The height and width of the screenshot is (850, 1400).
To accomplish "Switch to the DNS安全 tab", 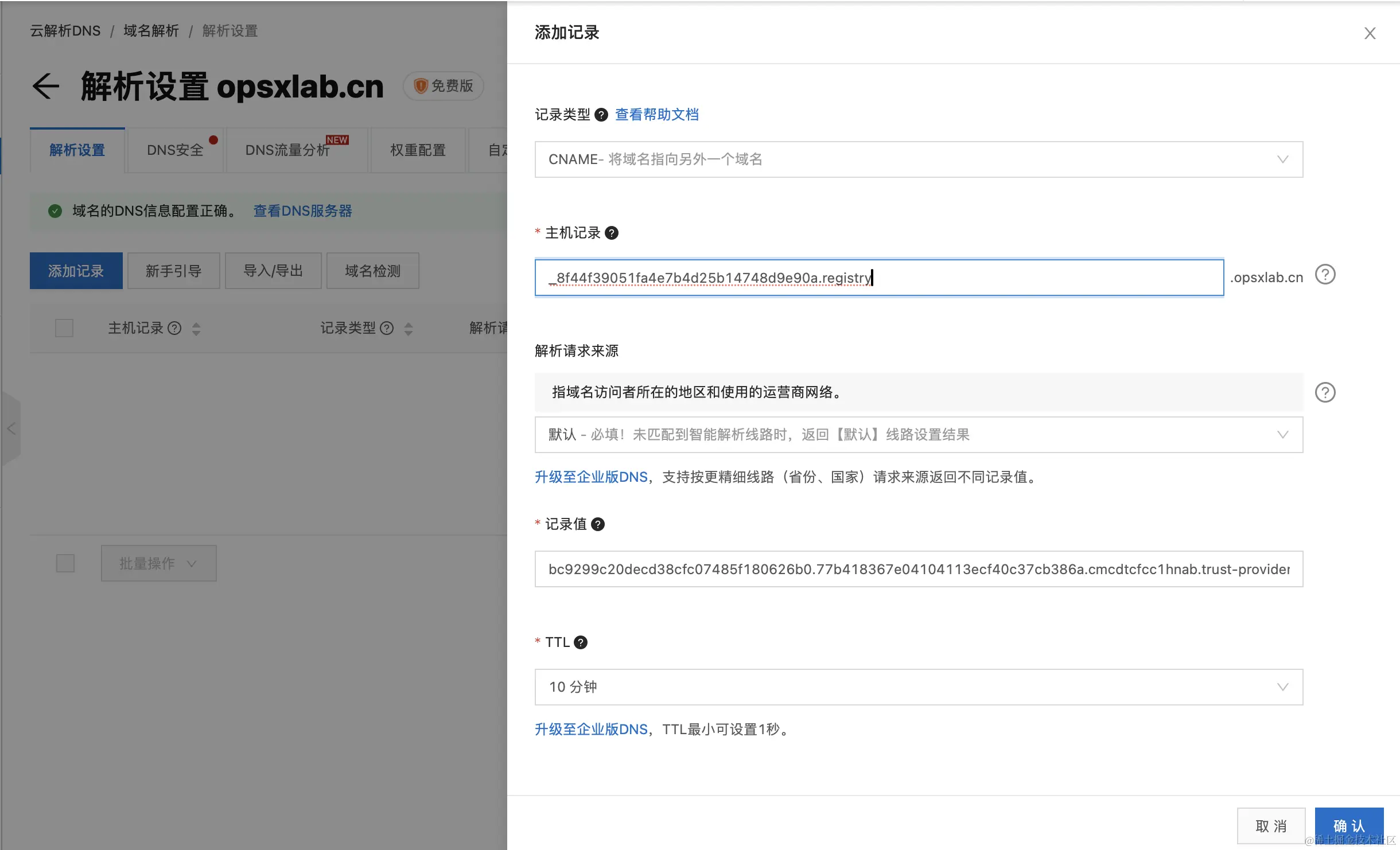I will (174, 150).
